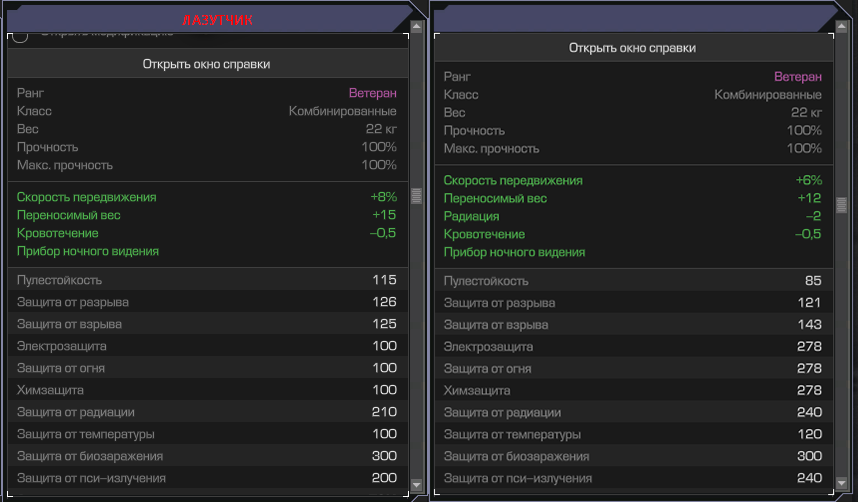
Task: Click the scroll-down arrow of the untitled armor panel
Action: pos(842,483)
